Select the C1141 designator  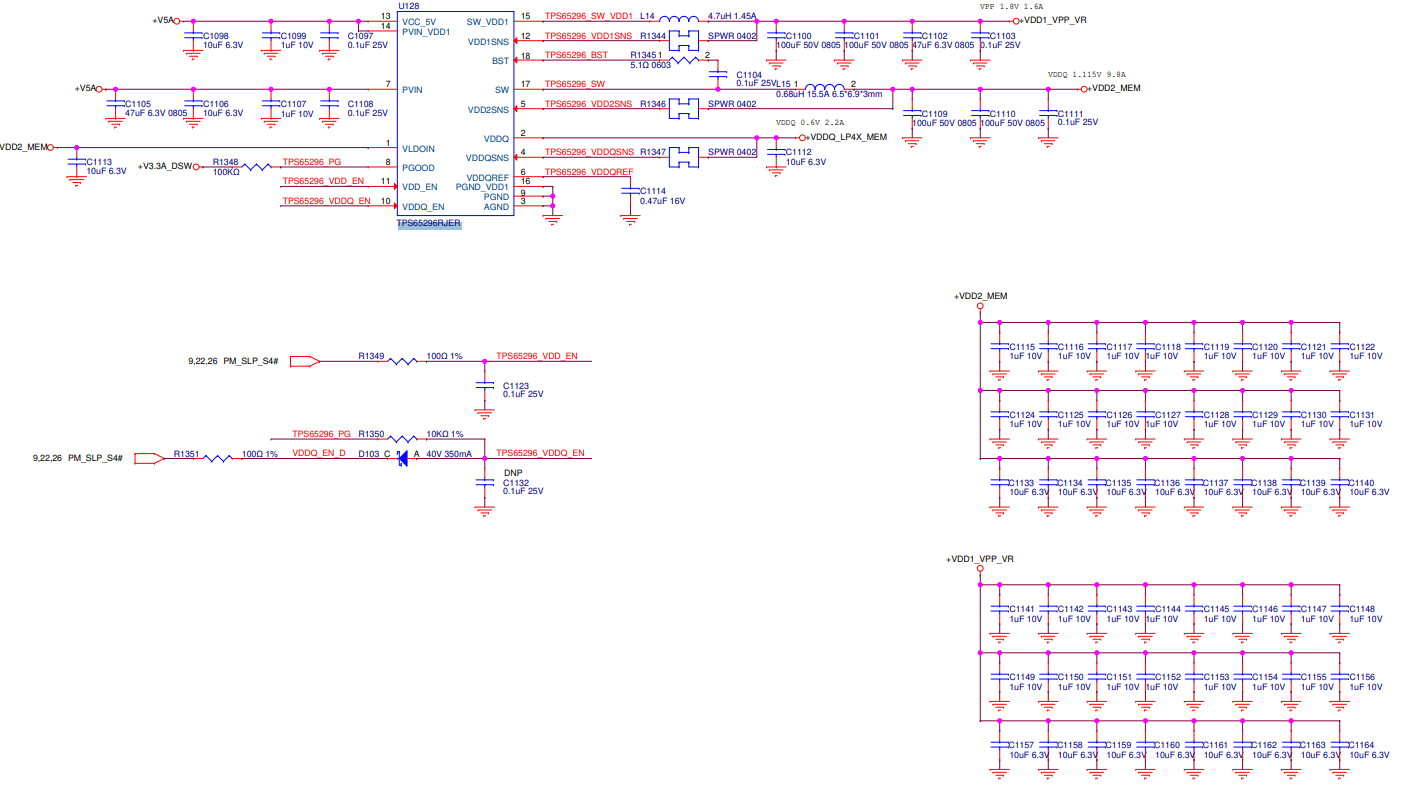[x=1022, y=609]
